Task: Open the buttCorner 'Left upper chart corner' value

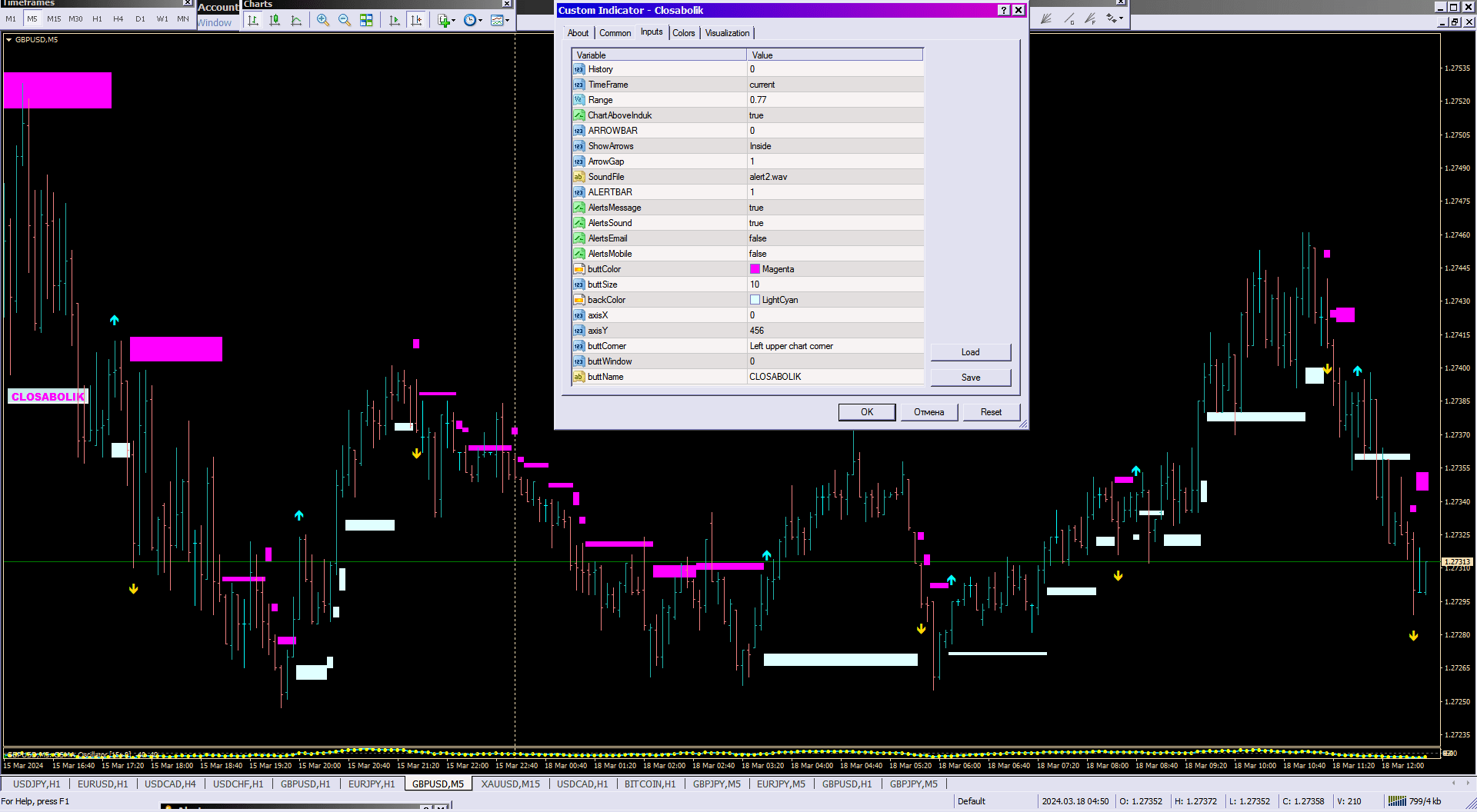Action: point(835,346)
